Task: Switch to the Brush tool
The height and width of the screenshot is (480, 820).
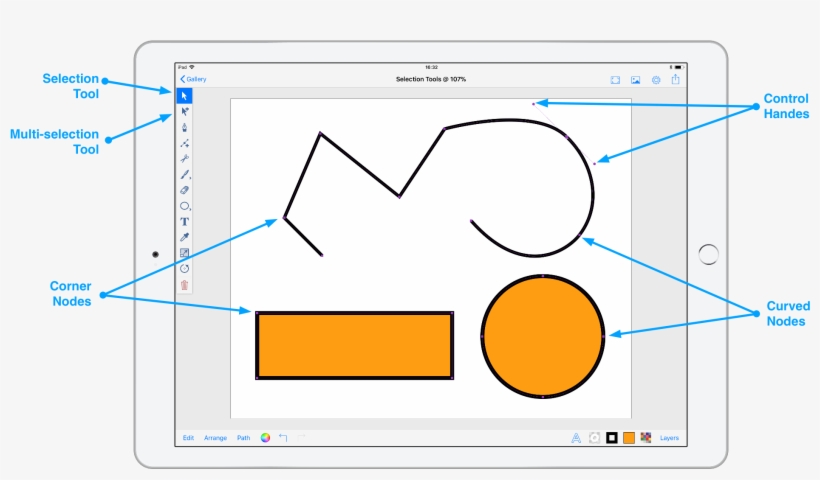Action: pyautogui.click(x=185, y=175)
